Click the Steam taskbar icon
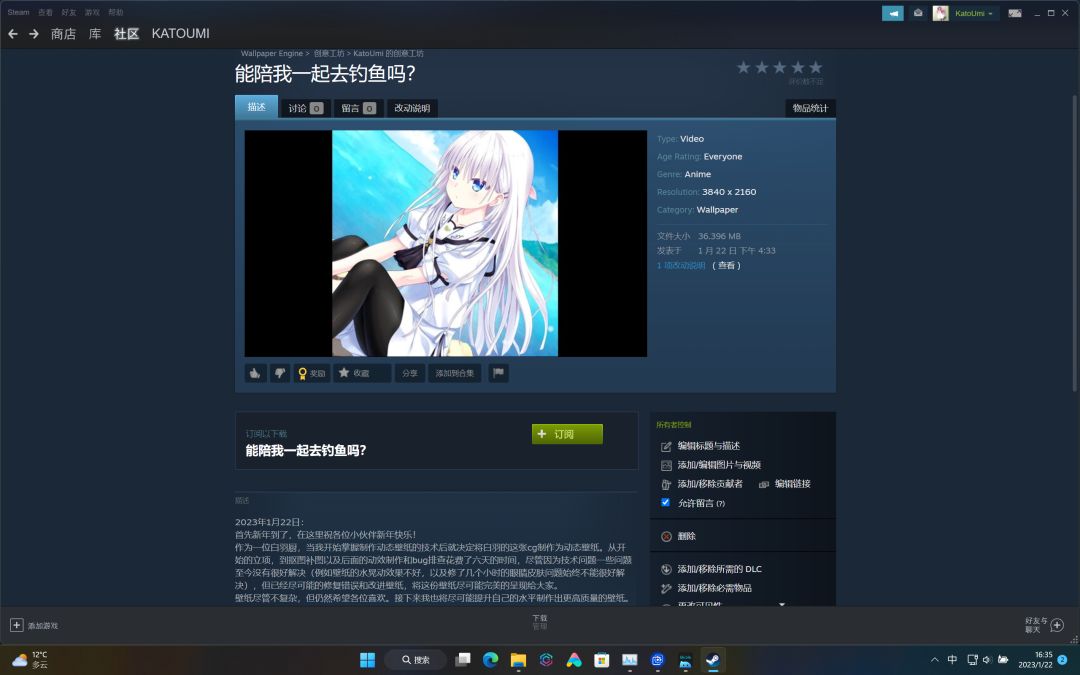Image resolution: width=1080 pixels, height=675 pixels. pyautogui.click(x=713, y=660)
